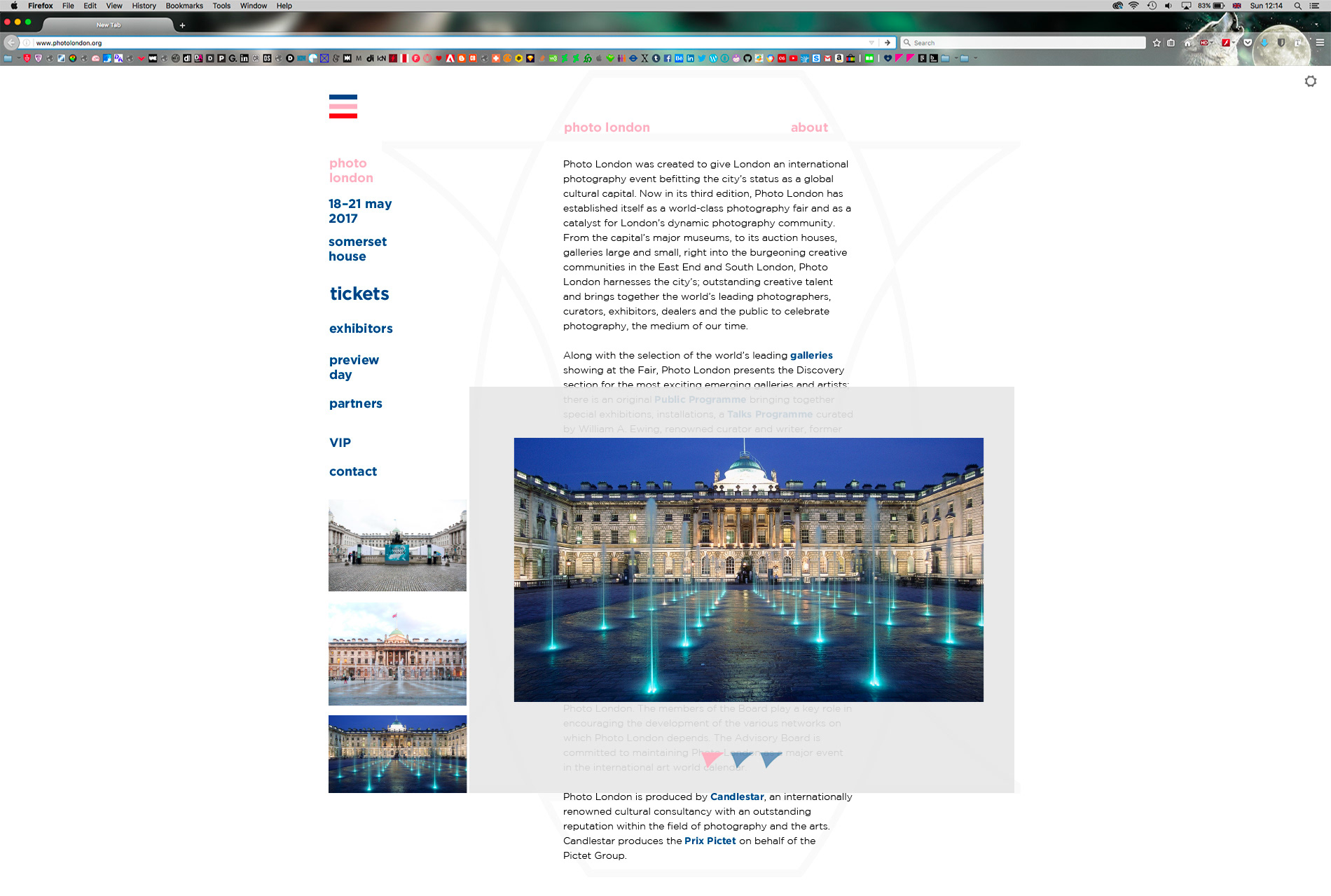Screen dimensions: 1331x896
Task: Follow the Prix Pictet link
Action: [x=710, y=841]
